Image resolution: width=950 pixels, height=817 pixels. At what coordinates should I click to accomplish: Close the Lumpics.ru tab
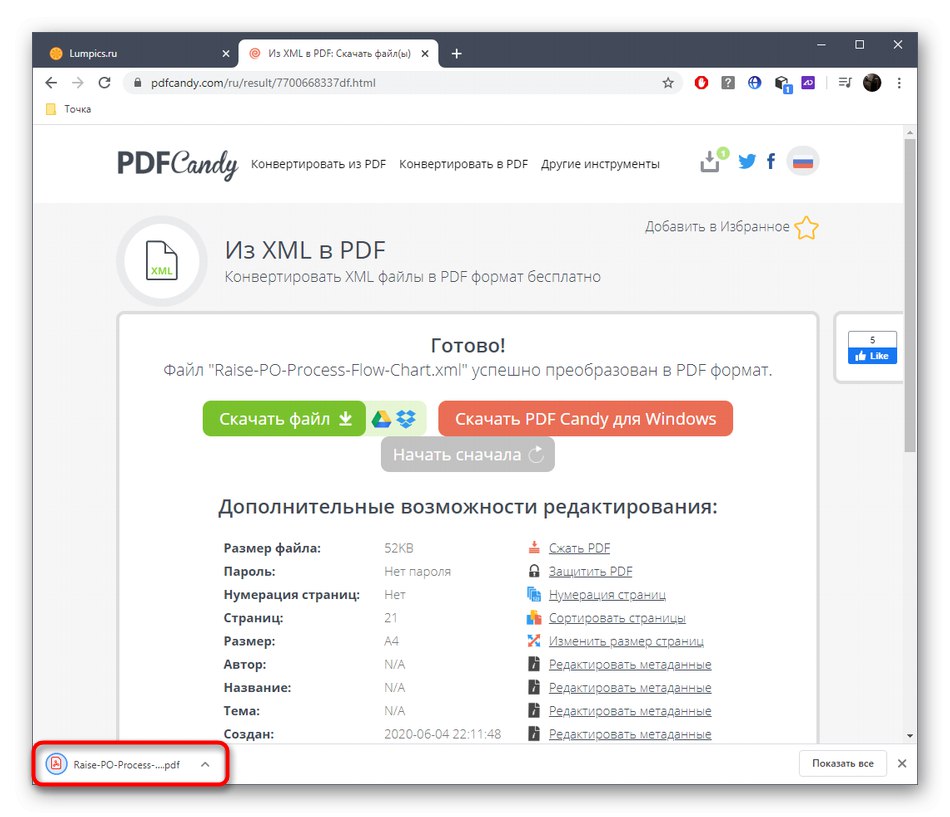(x=226, y=54)
